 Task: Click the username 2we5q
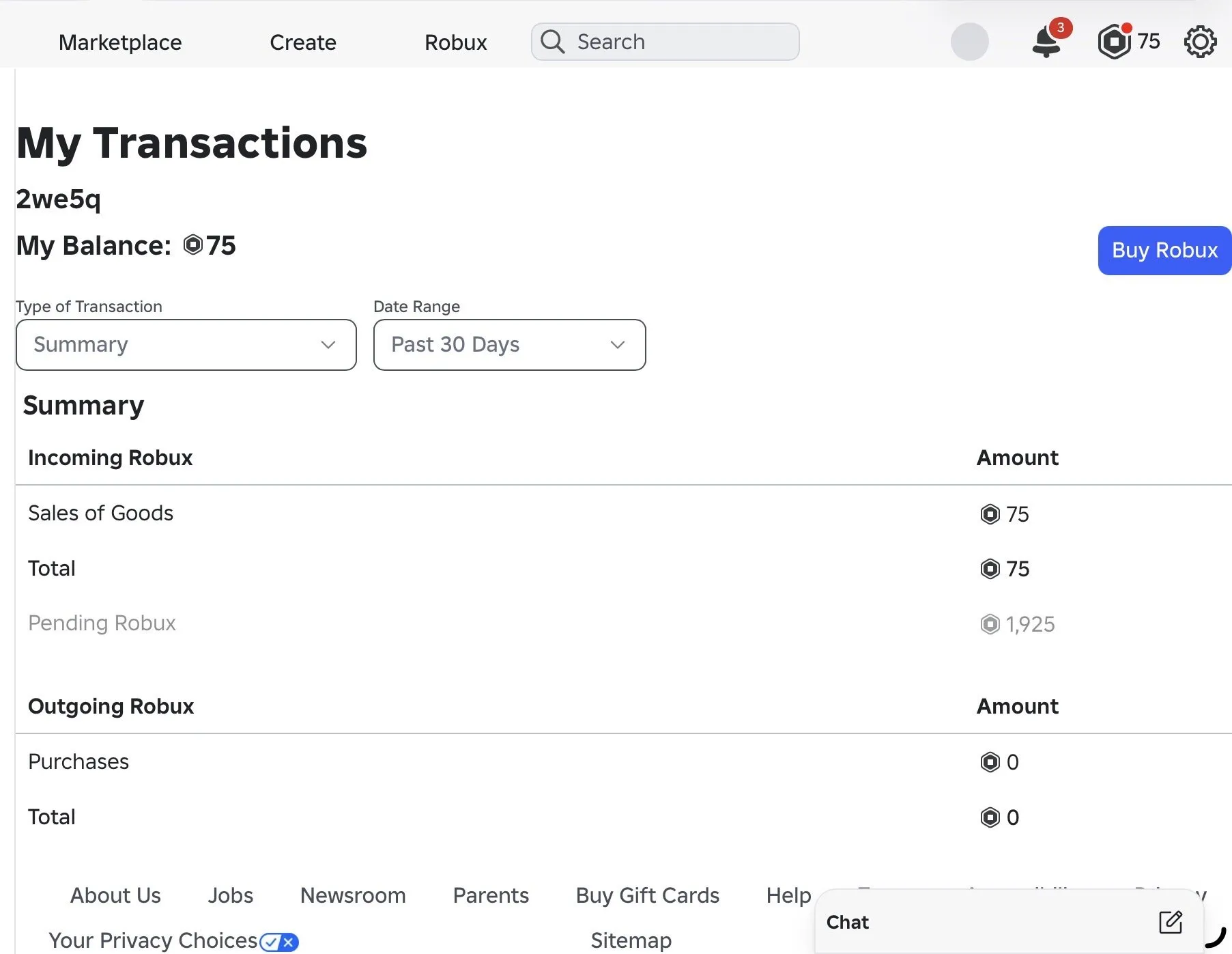point(59,199)
